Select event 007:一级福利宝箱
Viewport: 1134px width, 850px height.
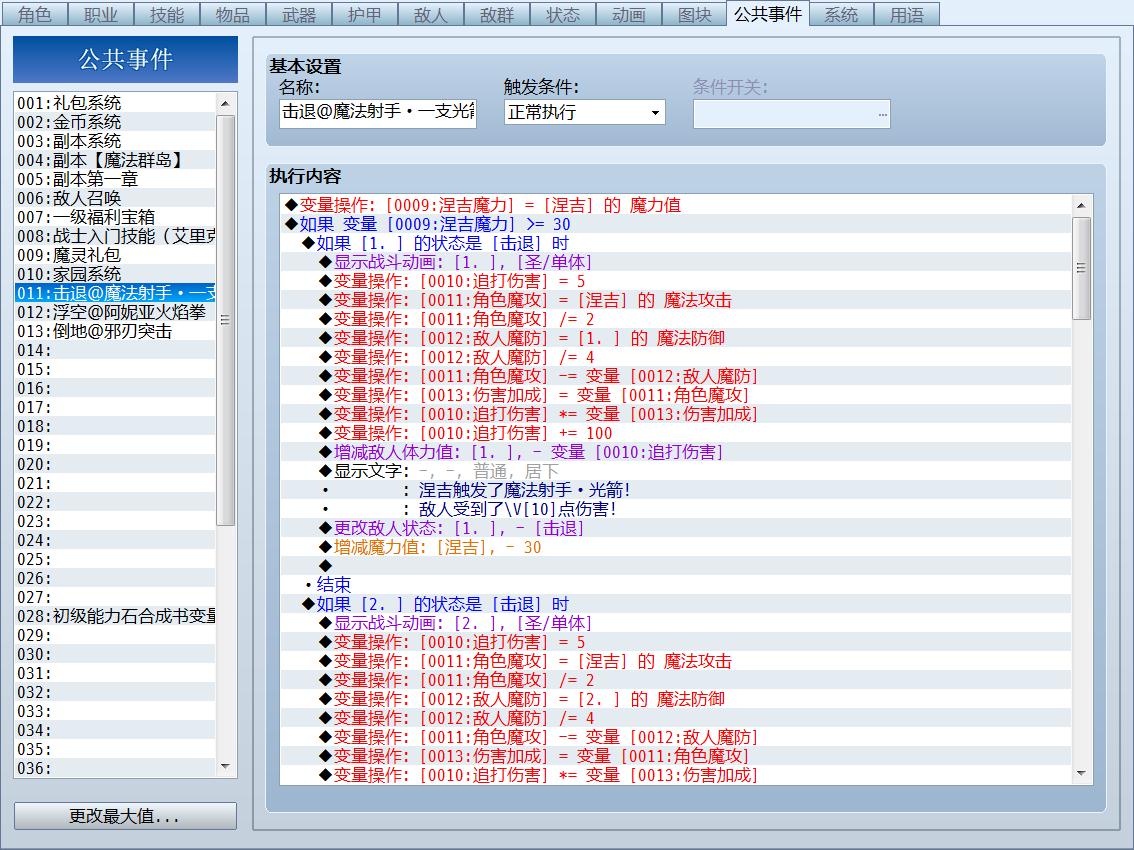(115, 217)
